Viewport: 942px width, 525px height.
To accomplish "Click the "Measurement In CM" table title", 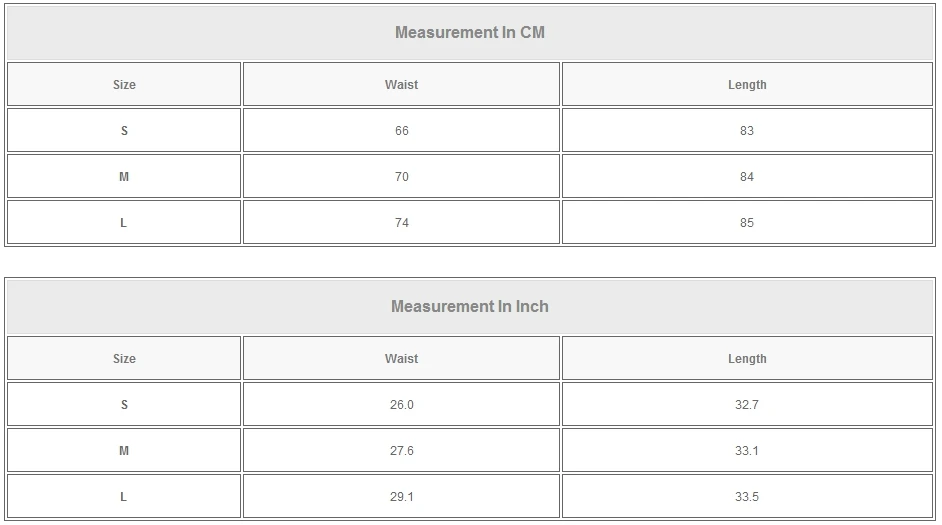I will click(x=470, y=32).
